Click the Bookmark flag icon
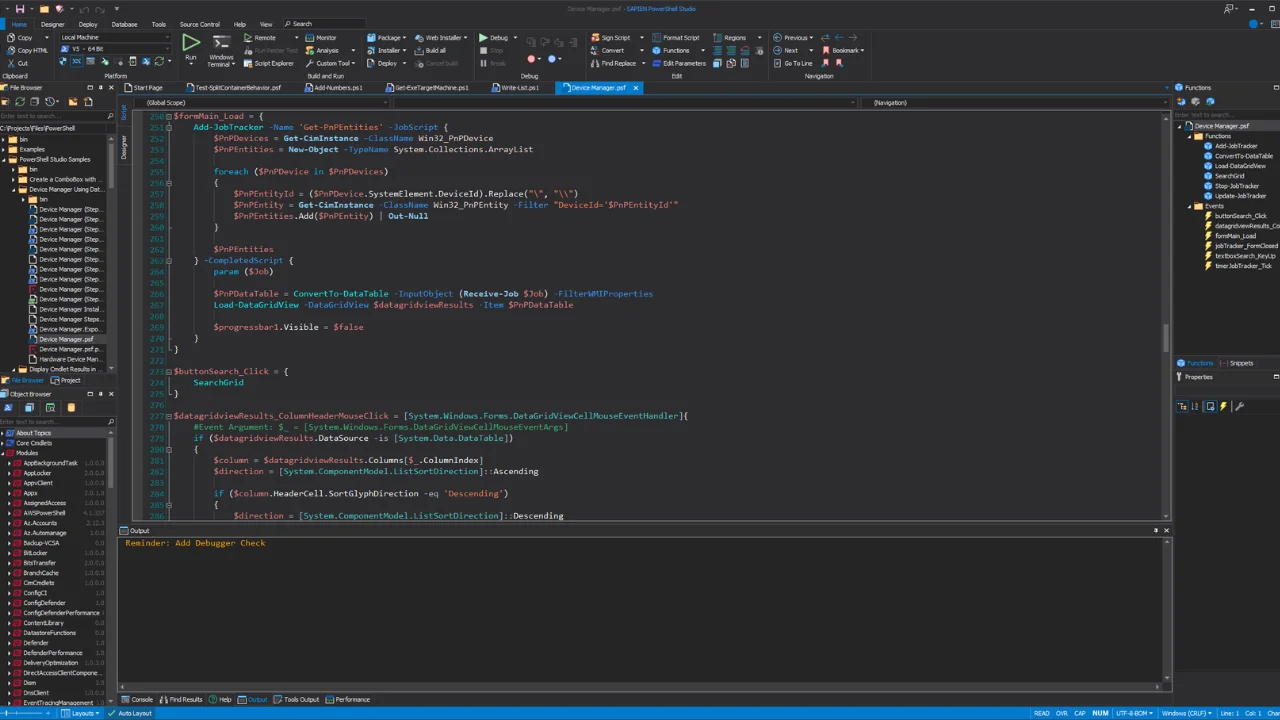Image resolution: width=1280 pixels, height=720 pixels. pyautogui.click(x=827, y=50)
